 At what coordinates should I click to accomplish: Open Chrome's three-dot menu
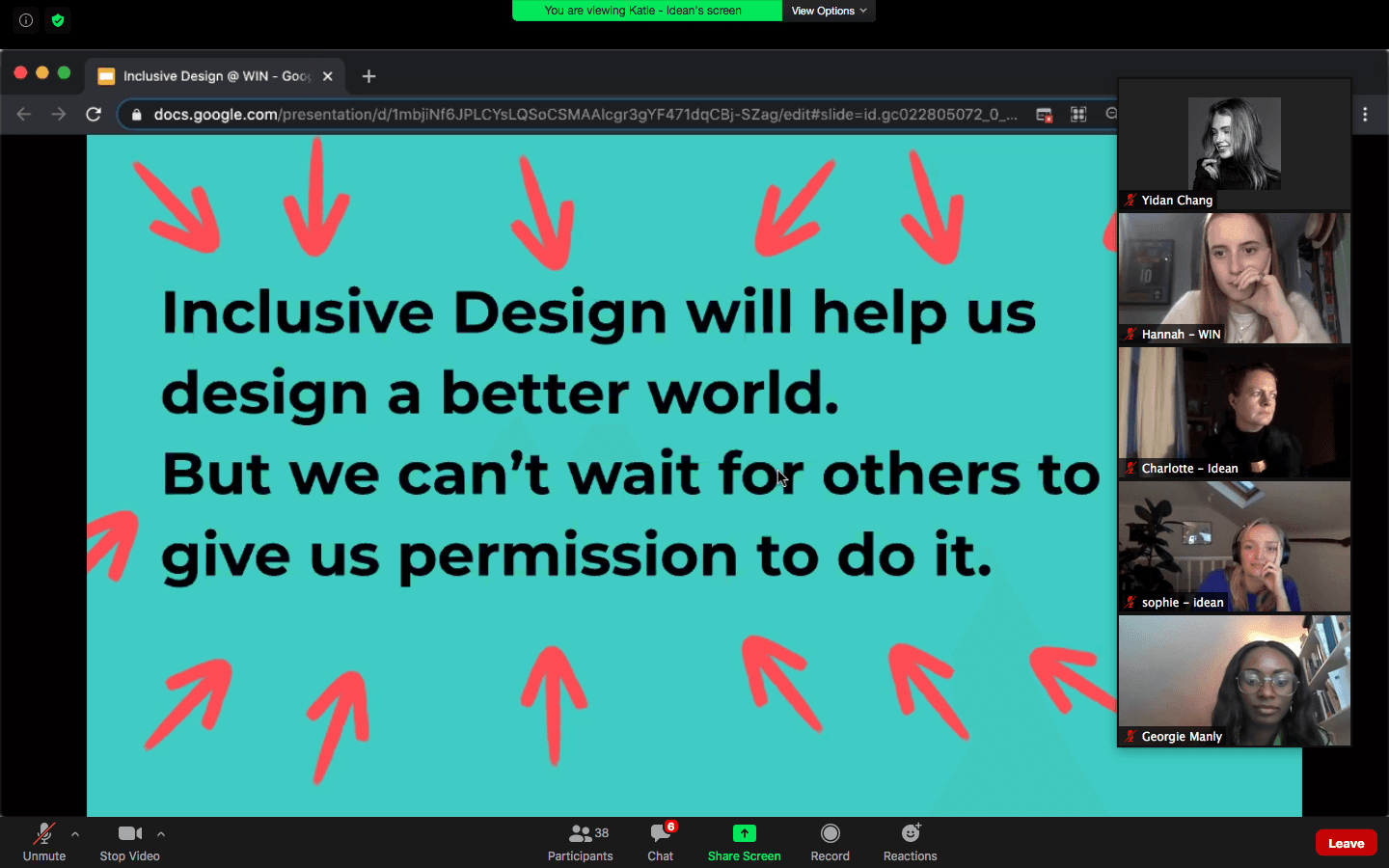click(1366, 114)
